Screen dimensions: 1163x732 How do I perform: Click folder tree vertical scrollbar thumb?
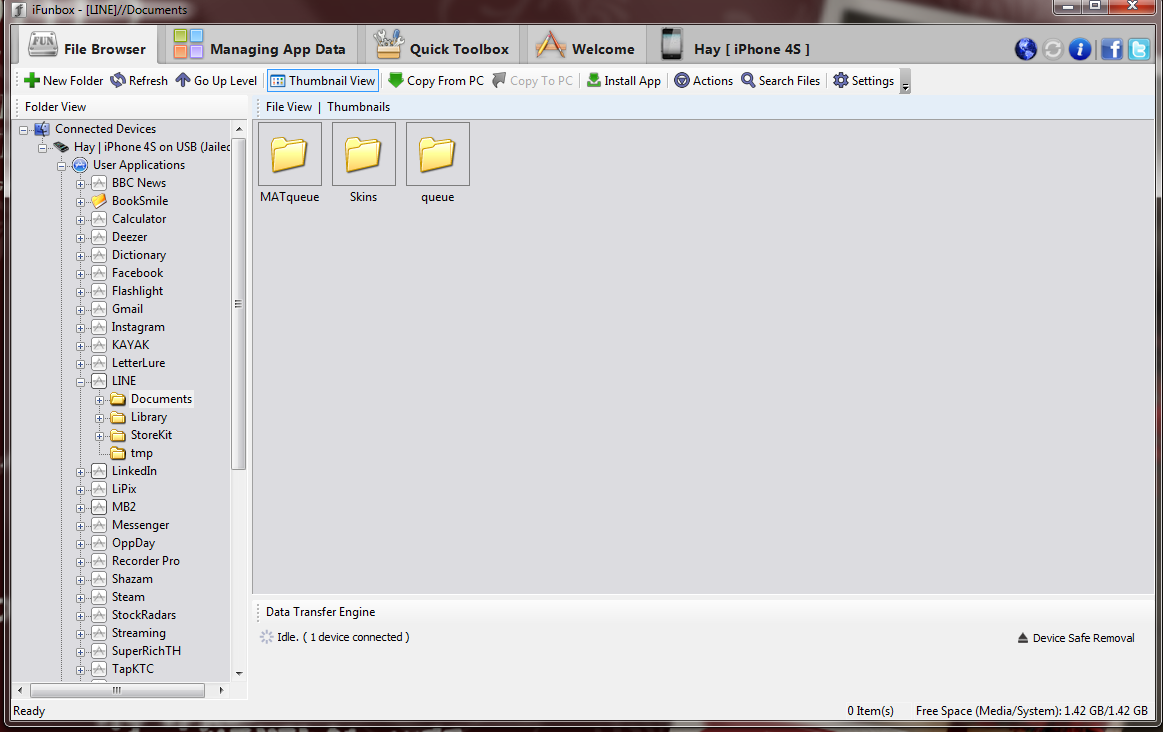click(238, 303)
